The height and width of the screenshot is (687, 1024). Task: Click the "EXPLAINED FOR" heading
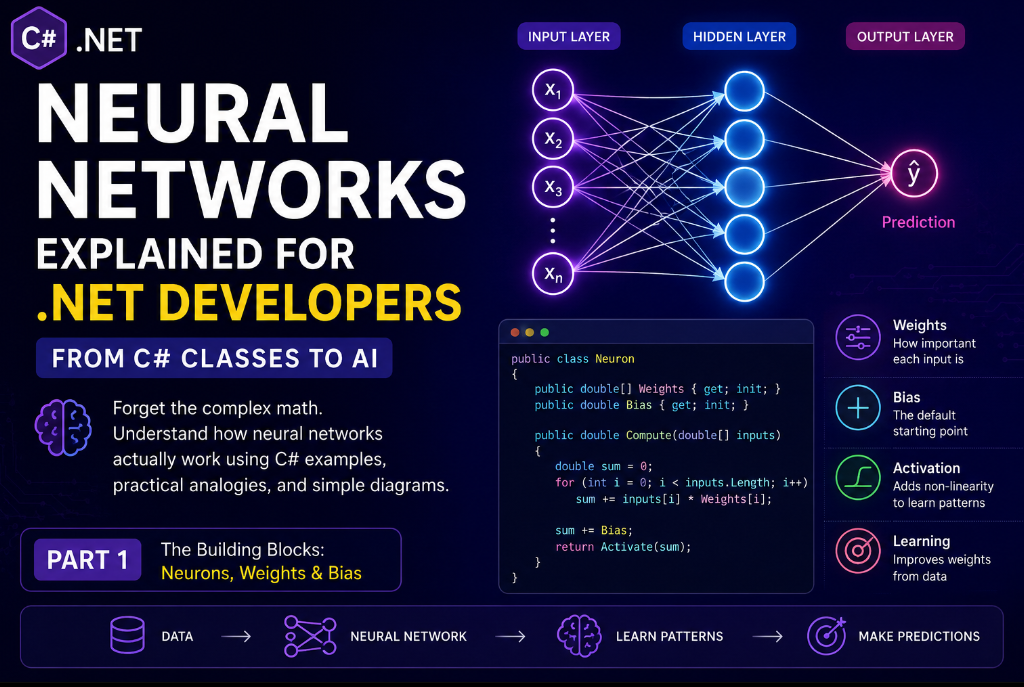pos(195,253)
